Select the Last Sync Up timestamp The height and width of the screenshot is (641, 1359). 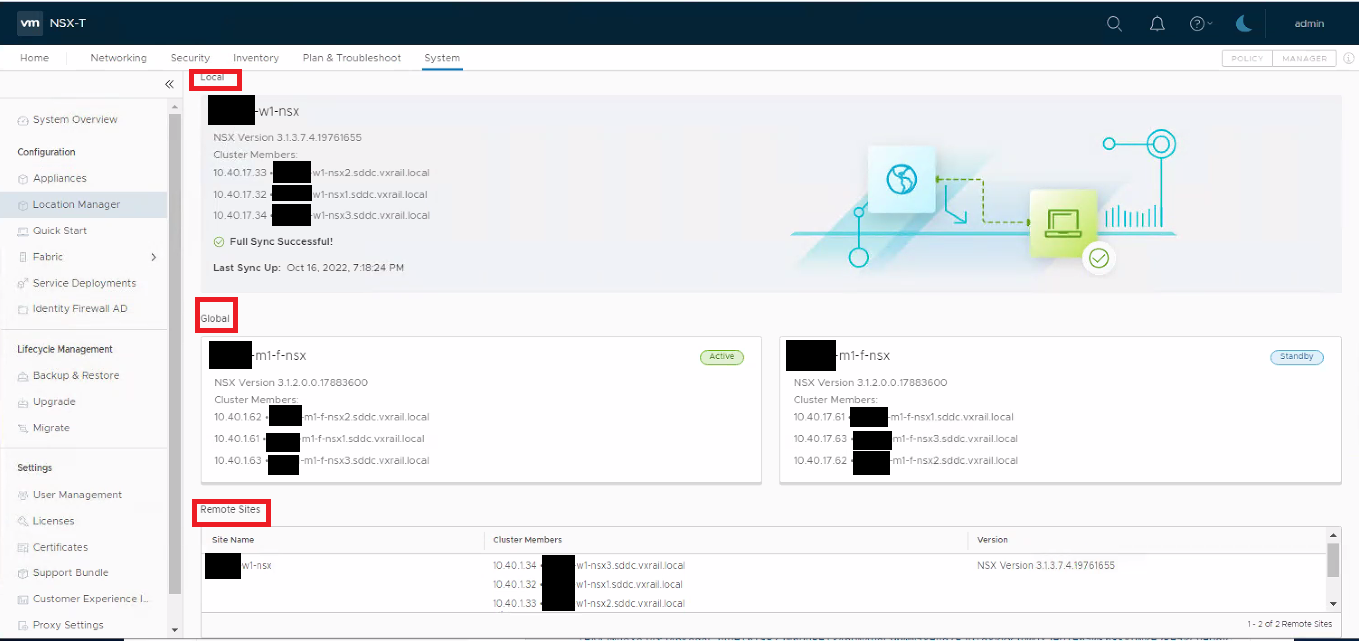coord(345,268)
